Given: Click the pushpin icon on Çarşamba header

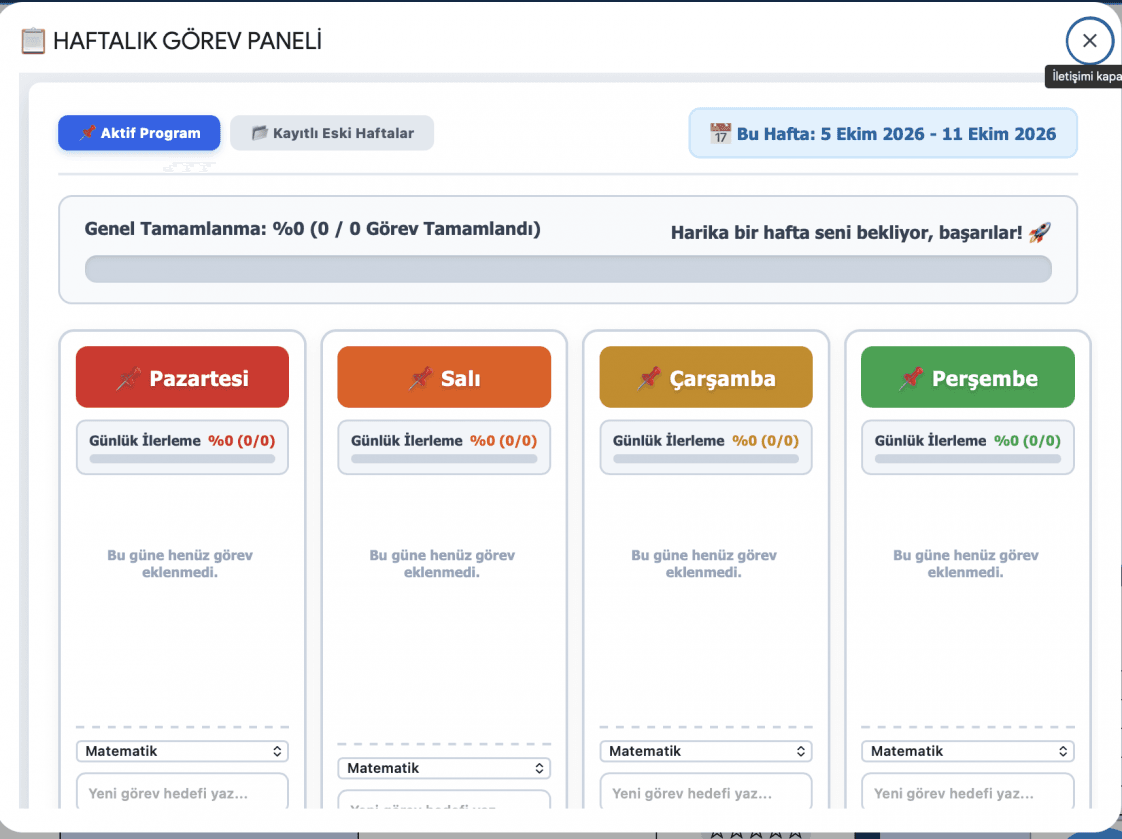Looking at the screenshot, I should [x=649, y=378].
